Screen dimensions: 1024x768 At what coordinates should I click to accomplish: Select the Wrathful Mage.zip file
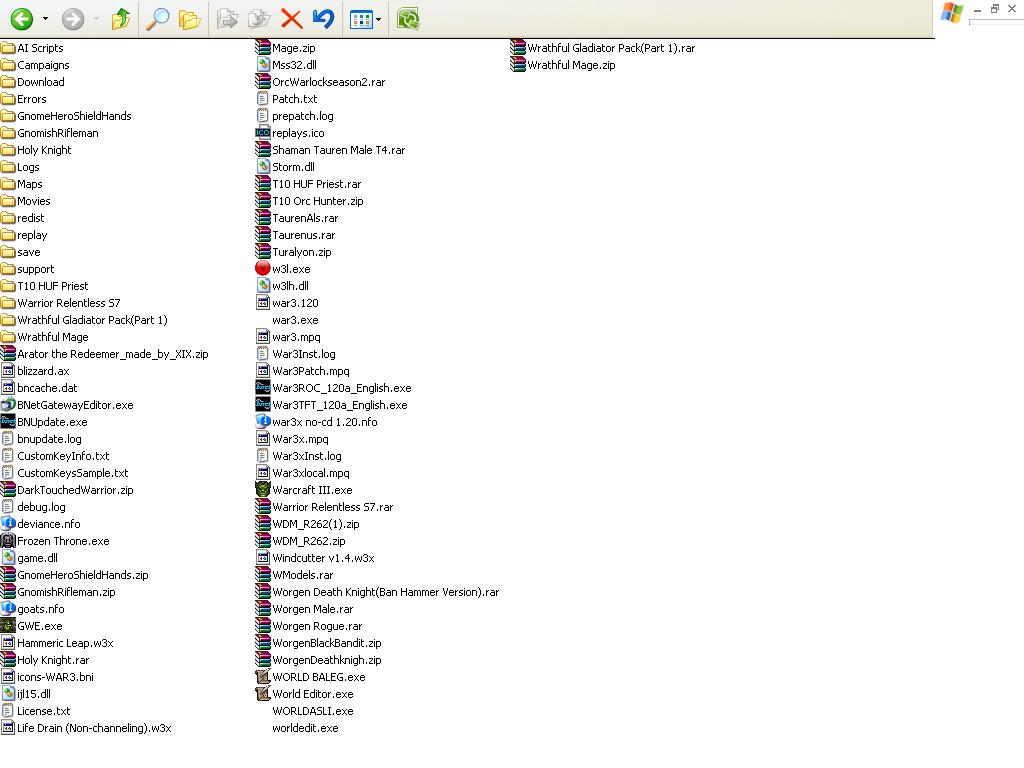[x=563, y=65]
